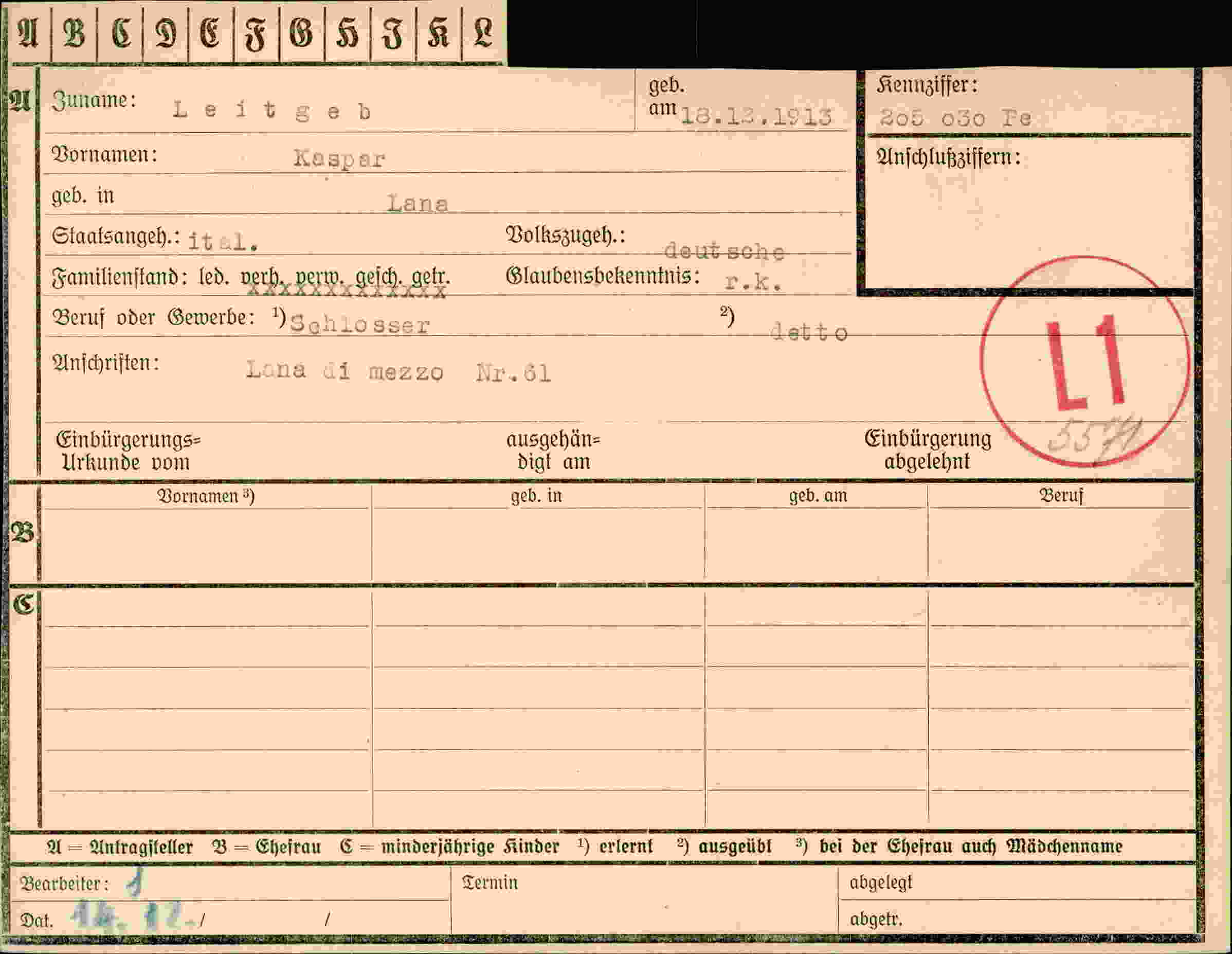1232x954 pixels.
Task: Click the typed birth date ending in 1913
Action: [756, 117]
